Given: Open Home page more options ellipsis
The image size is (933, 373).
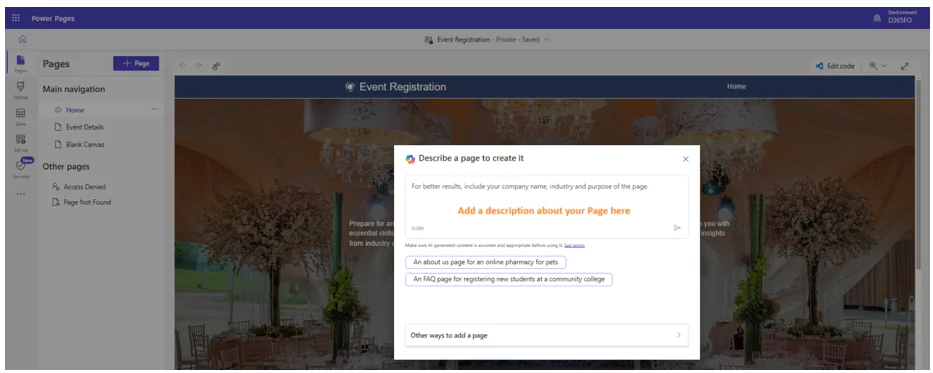Looking at the screenshot, I should coord(155,109).
